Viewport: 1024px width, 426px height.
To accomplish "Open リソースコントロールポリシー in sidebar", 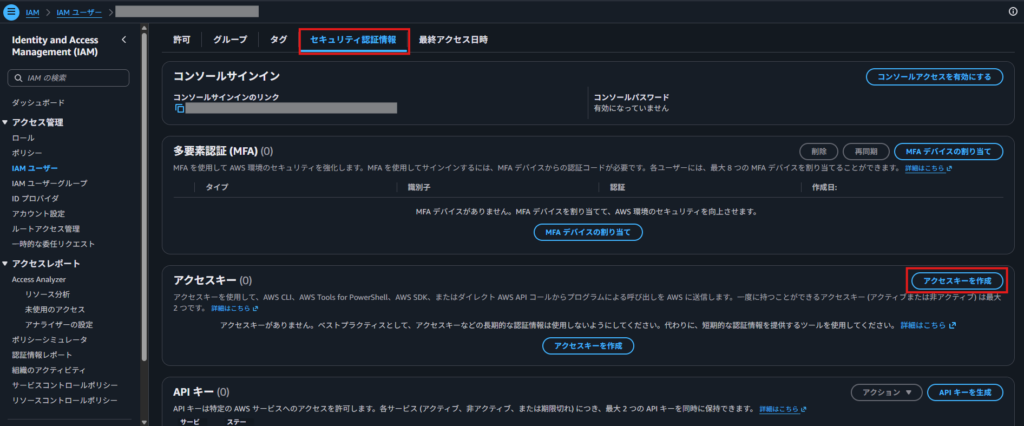I will (65, 400).
